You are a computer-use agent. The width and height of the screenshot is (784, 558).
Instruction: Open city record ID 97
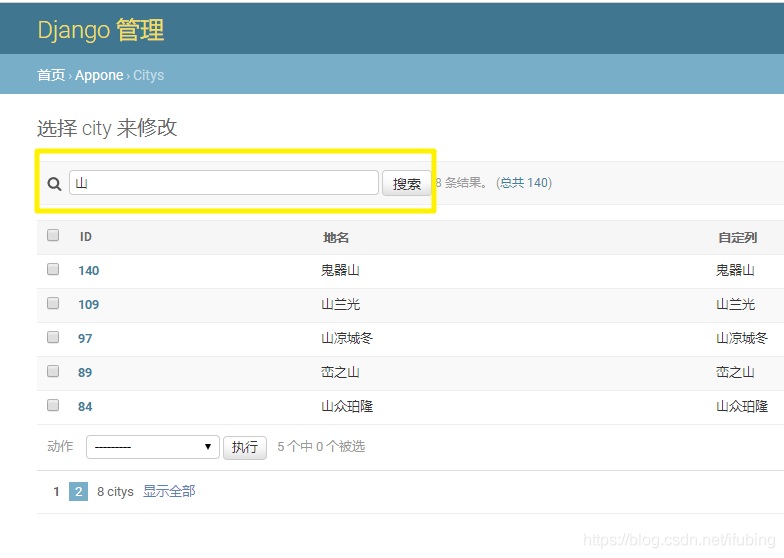pos(85,338)
